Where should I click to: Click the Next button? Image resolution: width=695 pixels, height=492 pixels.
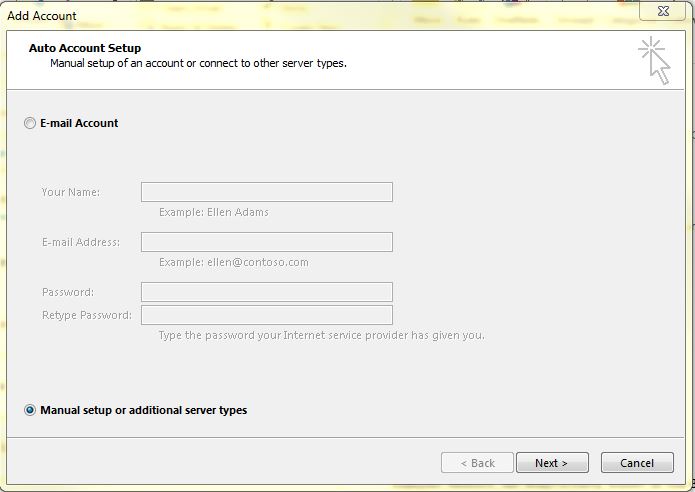coord(552,463)
